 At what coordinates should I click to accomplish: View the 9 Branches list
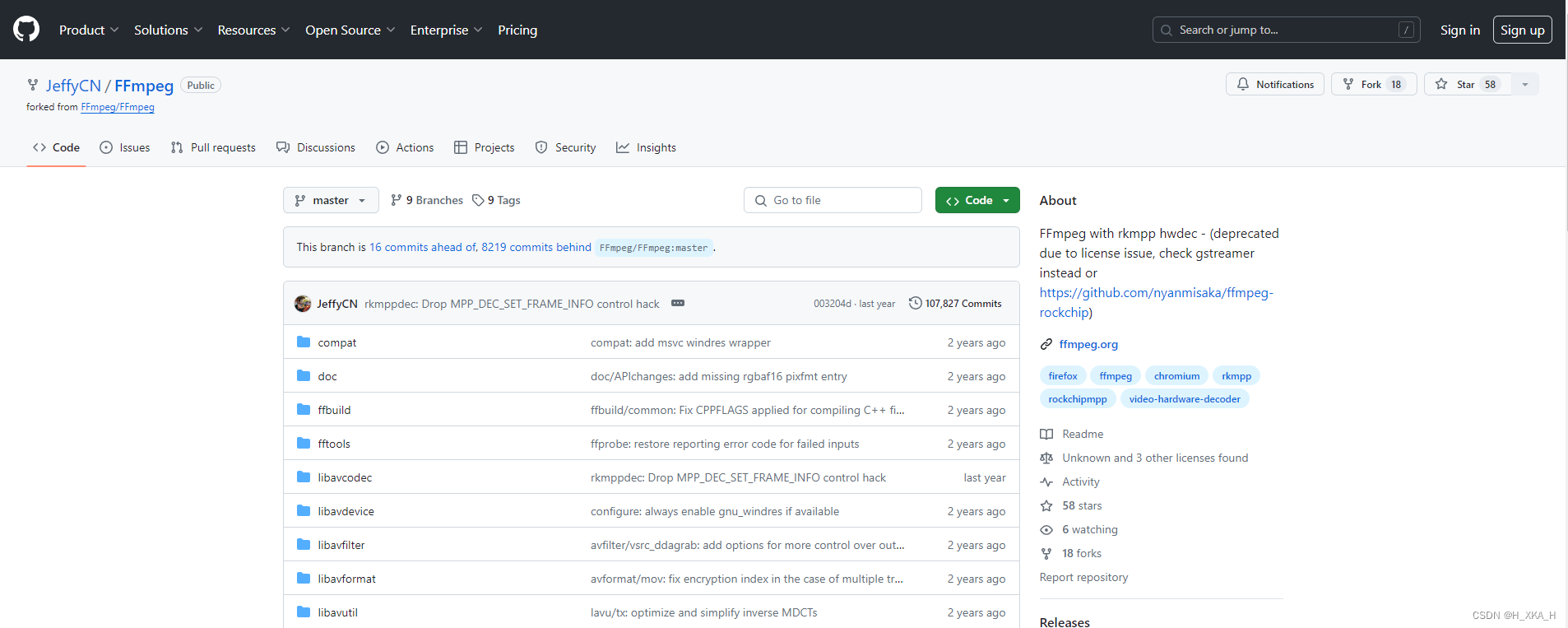427,200
